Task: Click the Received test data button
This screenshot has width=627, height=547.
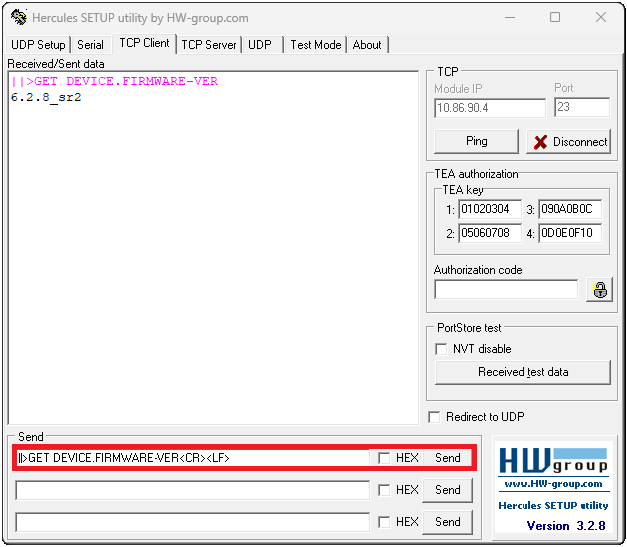Action: [x=522, y=372]
